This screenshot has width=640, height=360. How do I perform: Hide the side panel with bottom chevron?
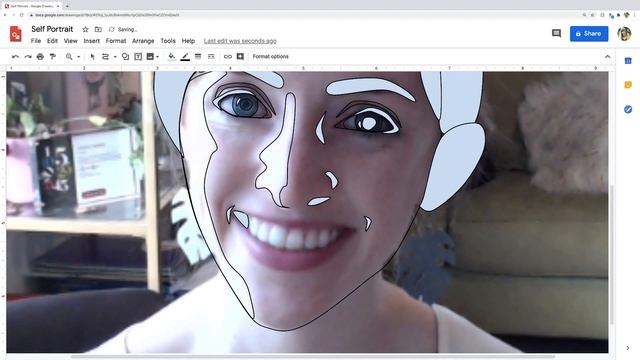pos(628,348)
